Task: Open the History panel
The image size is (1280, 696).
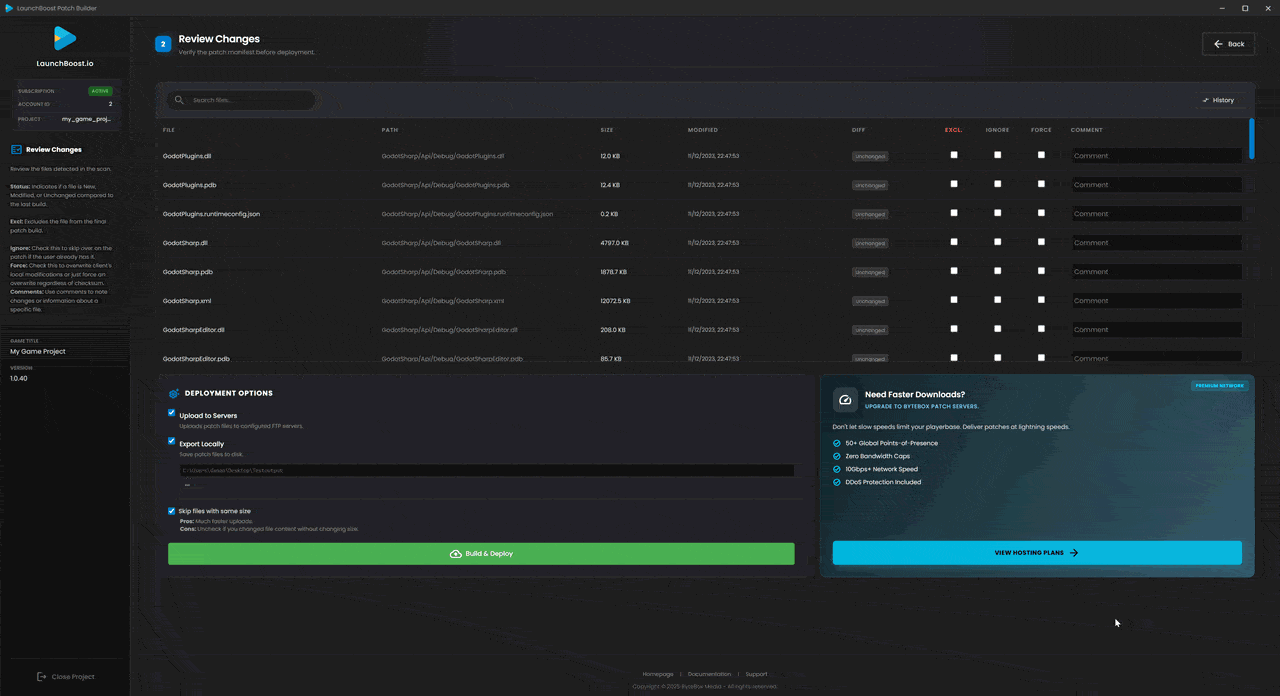Action: coord(1218,100)
